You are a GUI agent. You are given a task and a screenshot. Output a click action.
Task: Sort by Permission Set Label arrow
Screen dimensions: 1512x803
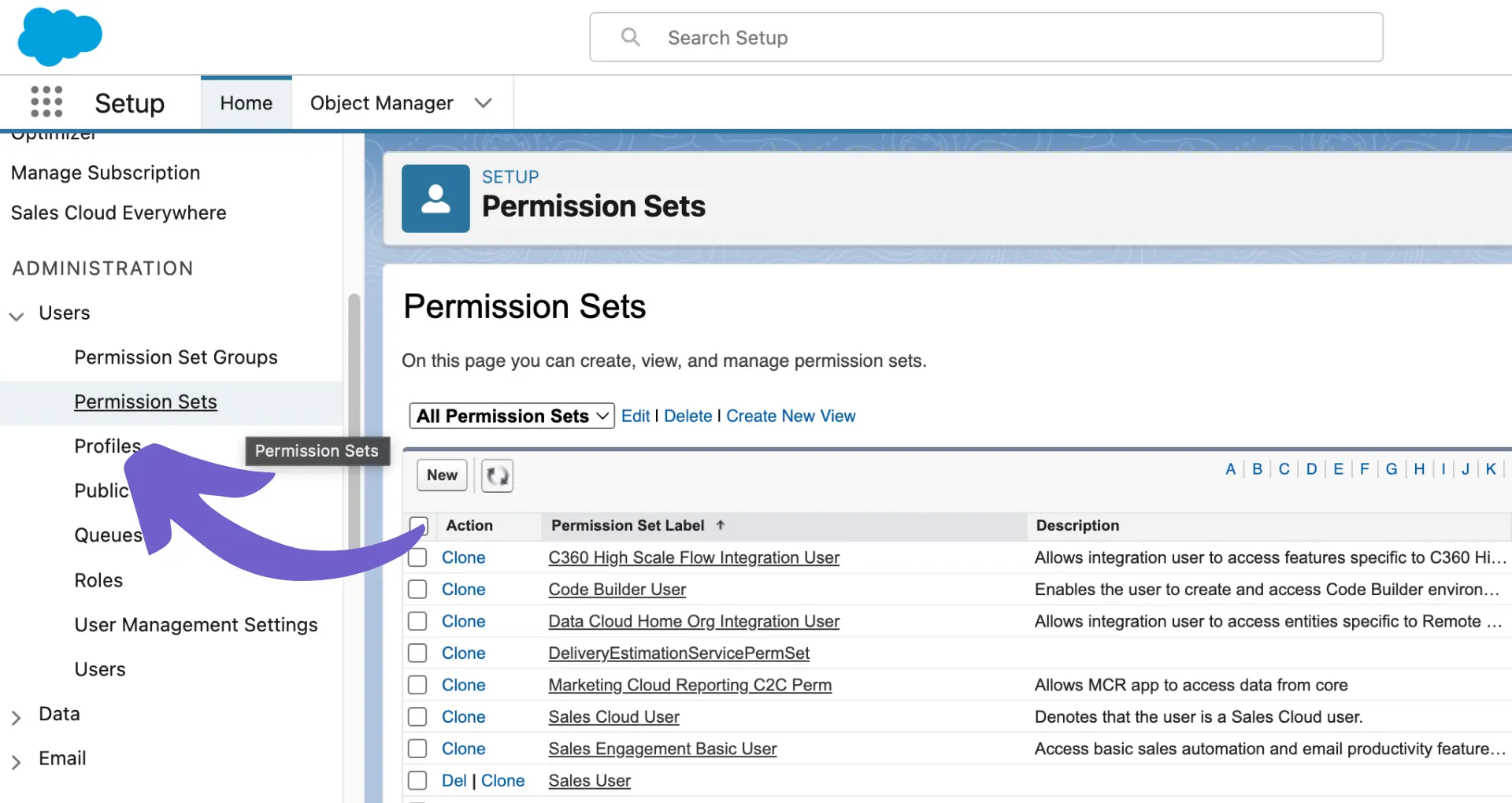click(x=721, y=525)
